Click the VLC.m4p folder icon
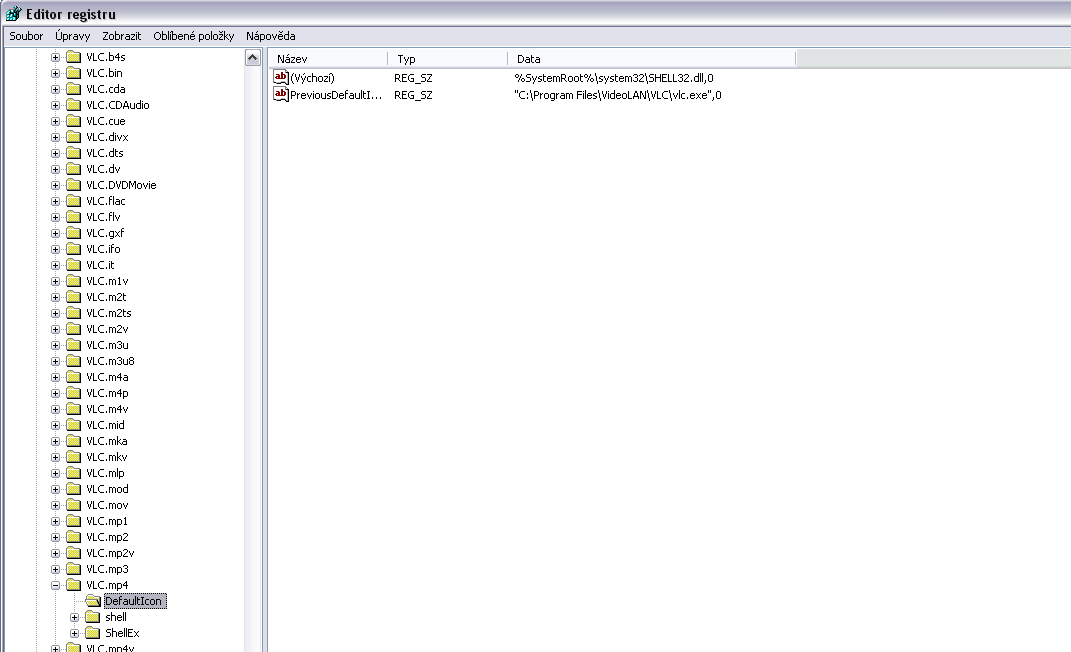The height and width of the screenshot is (652, 1071). tap(74, 393)
